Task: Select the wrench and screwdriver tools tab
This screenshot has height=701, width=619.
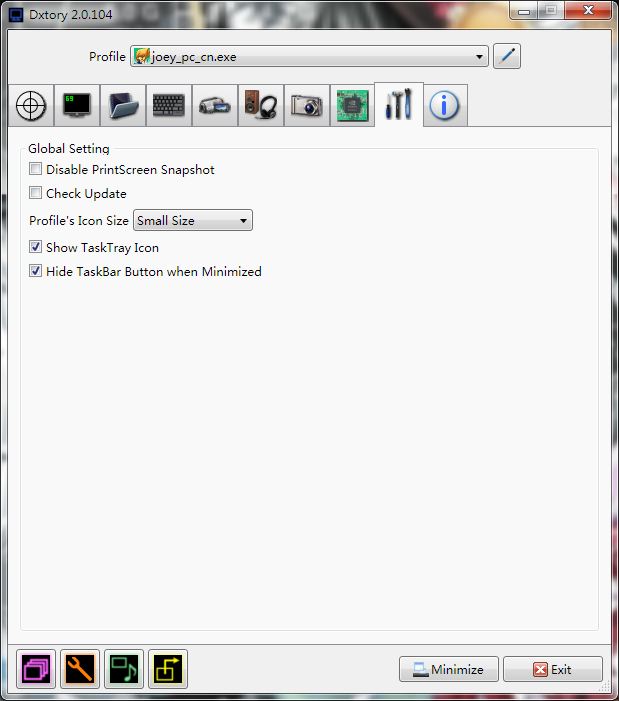Action: coord(398,104)
